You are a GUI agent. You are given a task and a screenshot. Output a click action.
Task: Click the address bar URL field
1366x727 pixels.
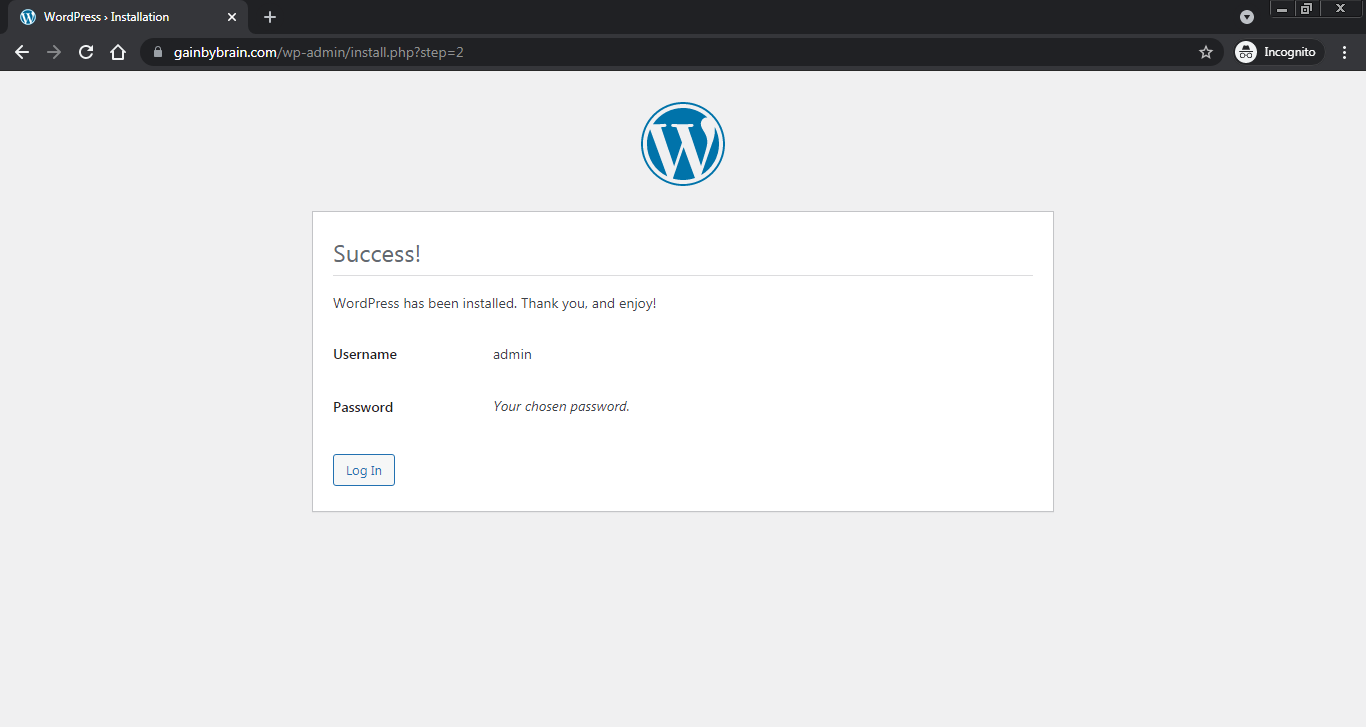[x=680, y=52]
